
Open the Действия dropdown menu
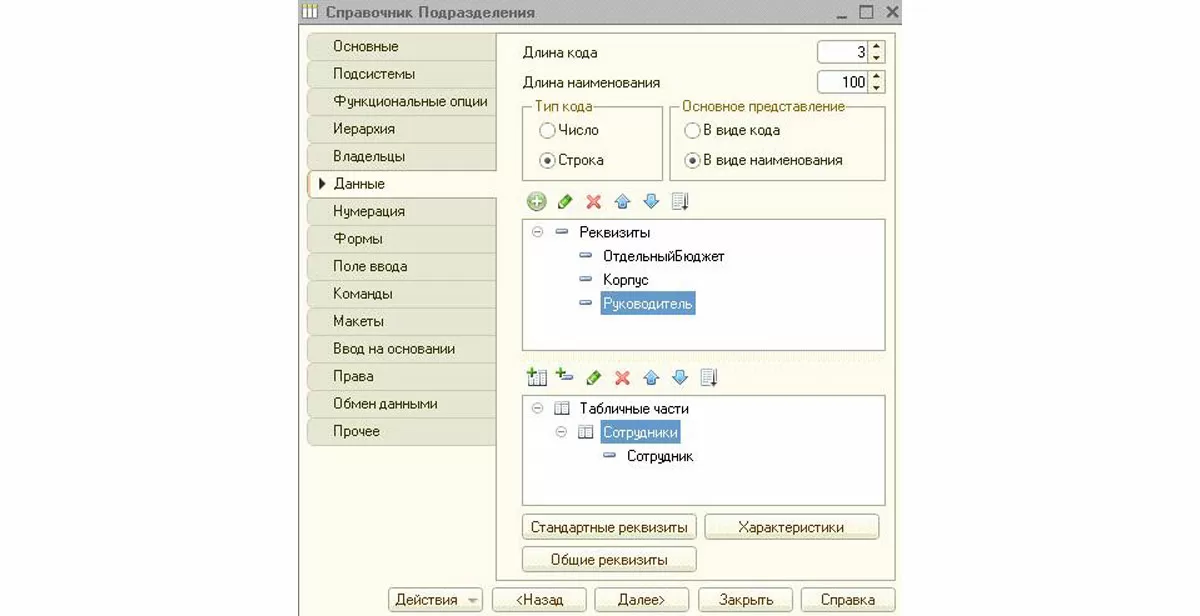click(x=435, y=600)
